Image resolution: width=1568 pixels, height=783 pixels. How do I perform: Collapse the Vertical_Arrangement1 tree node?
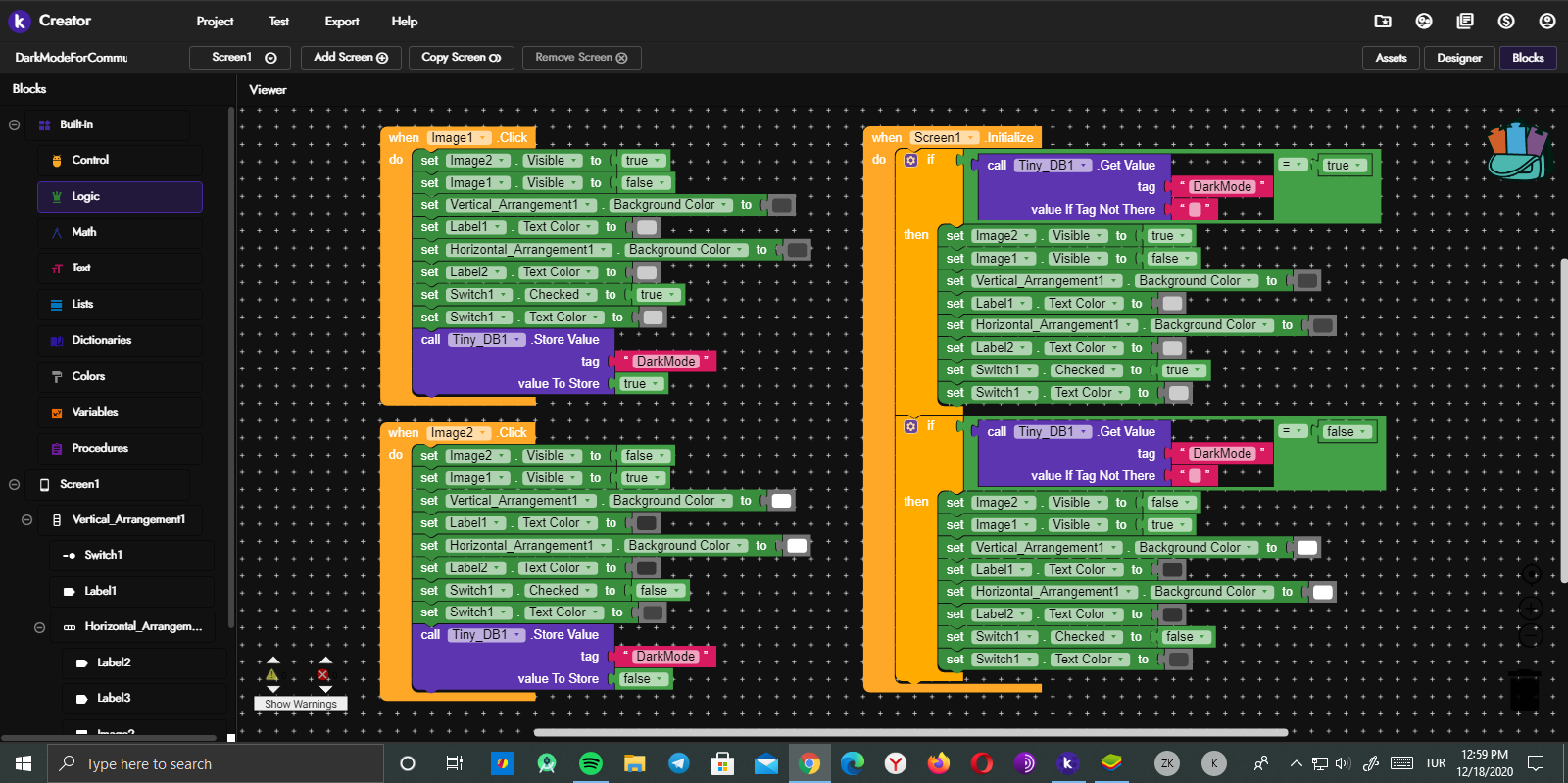[x=27, y=519]
